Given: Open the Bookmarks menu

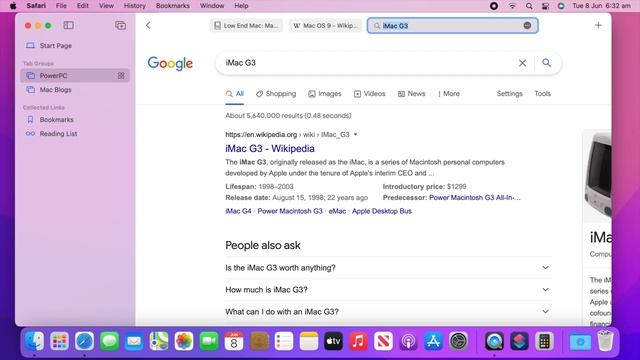Looking at the screenshot, I should [x=173, y=6].
